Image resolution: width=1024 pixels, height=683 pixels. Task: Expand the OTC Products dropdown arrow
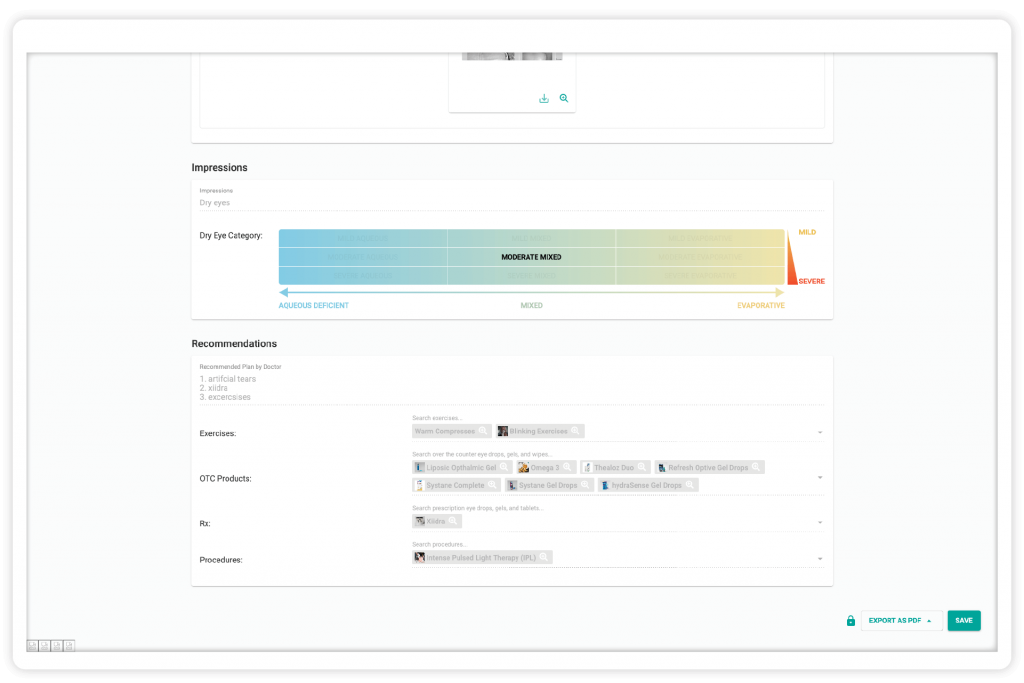point(820,477)
